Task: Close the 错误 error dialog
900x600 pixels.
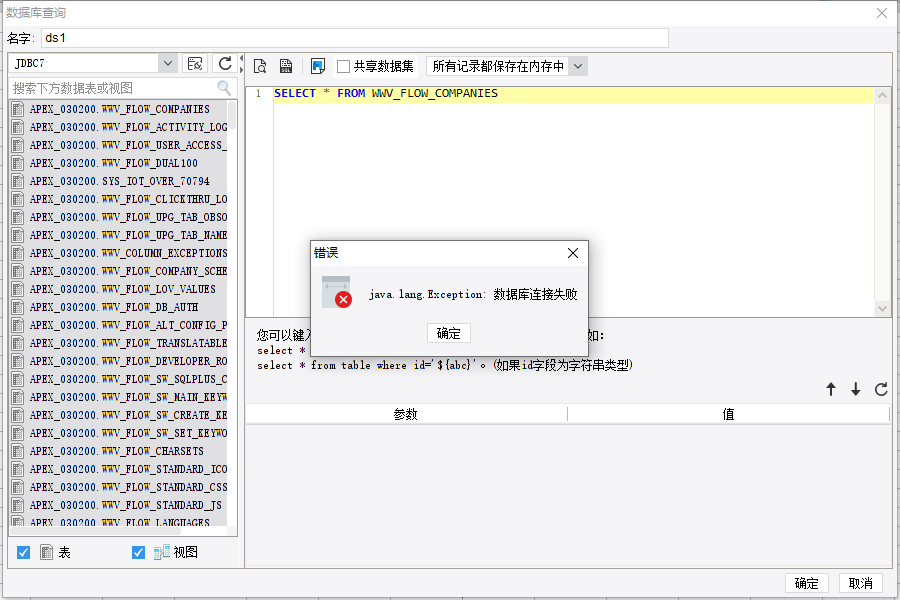Action: click(573, 253)
